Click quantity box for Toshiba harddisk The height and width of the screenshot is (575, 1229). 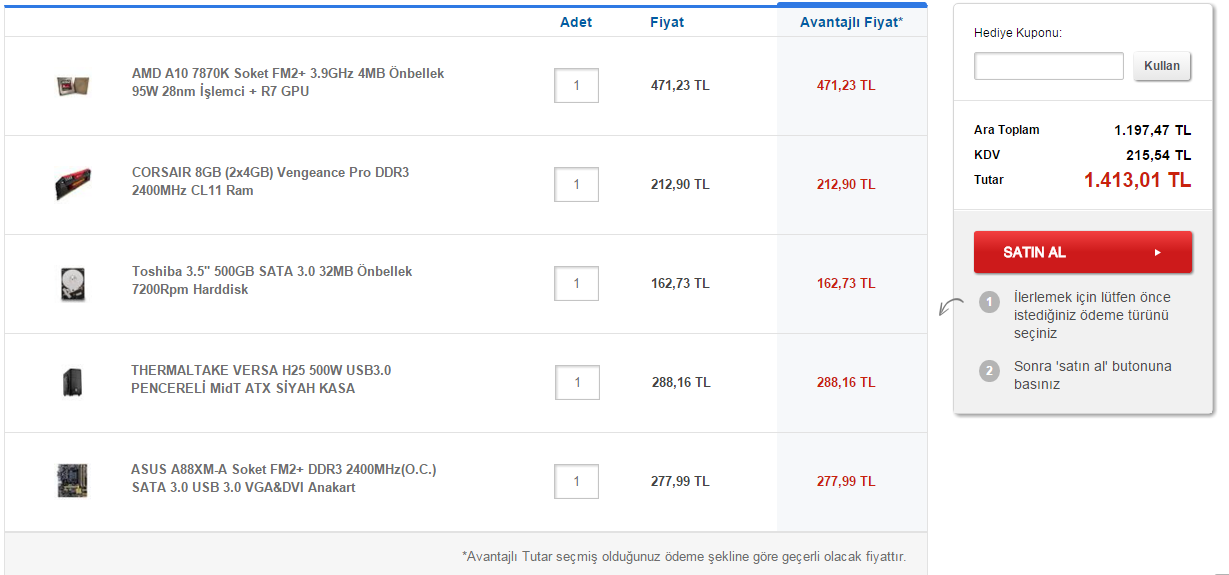pyautogui.click(x=577, y=283)
